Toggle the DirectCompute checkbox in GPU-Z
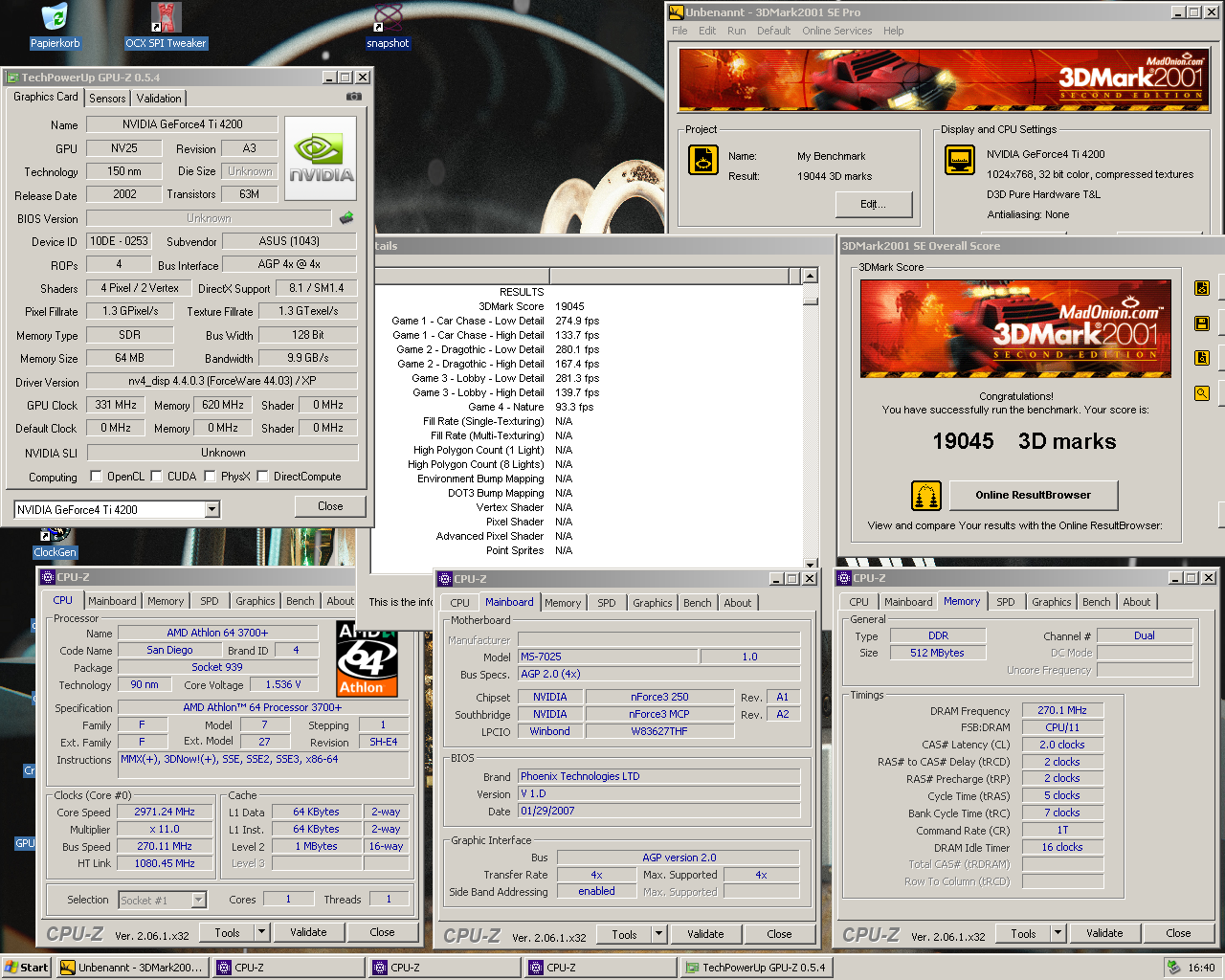 [x=262, y=477]
